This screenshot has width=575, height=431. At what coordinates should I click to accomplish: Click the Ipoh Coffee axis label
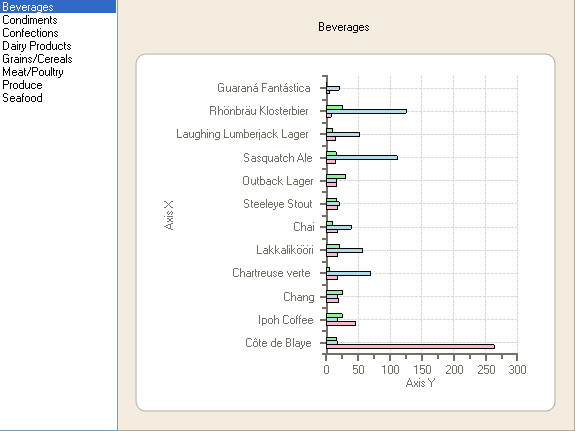[x=285, y=320]
